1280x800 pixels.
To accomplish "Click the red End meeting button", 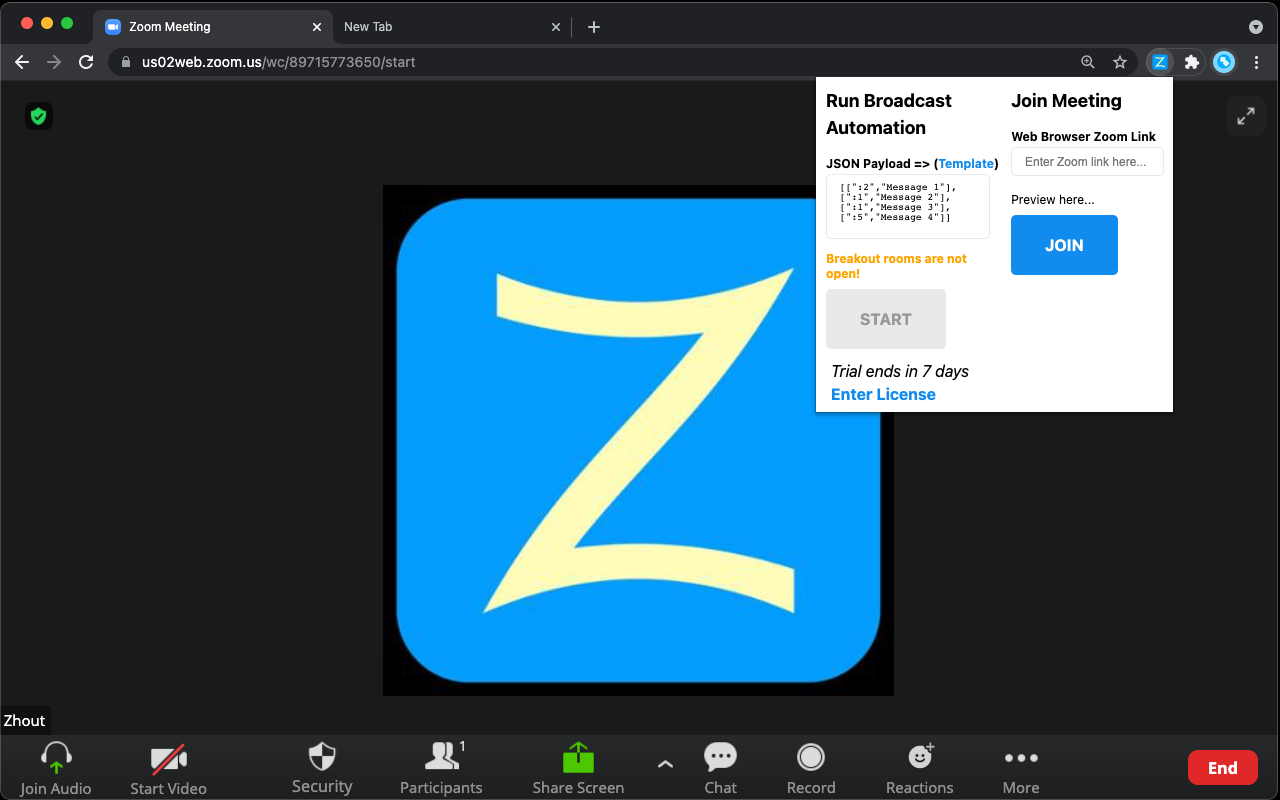I will (1222, 768).
